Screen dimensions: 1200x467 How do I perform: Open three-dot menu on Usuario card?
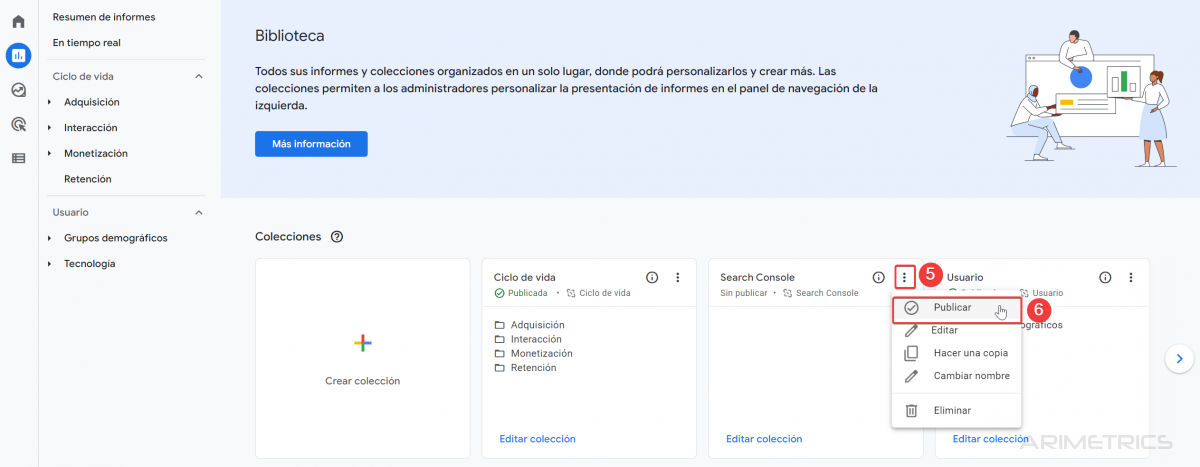(1131, 278)
